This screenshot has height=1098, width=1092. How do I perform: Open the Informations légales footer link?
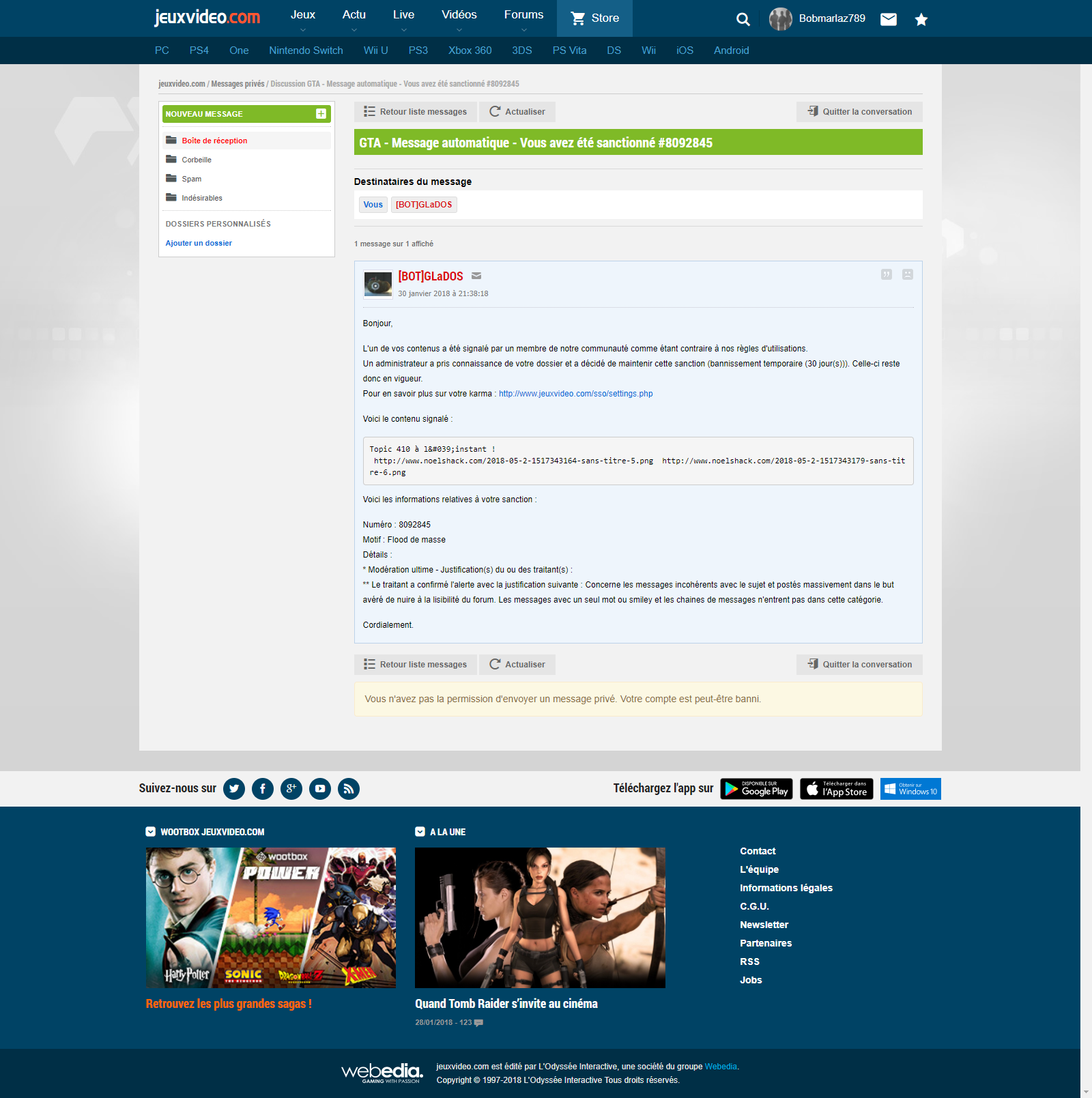pyautogui.click(x=786, y=888)
